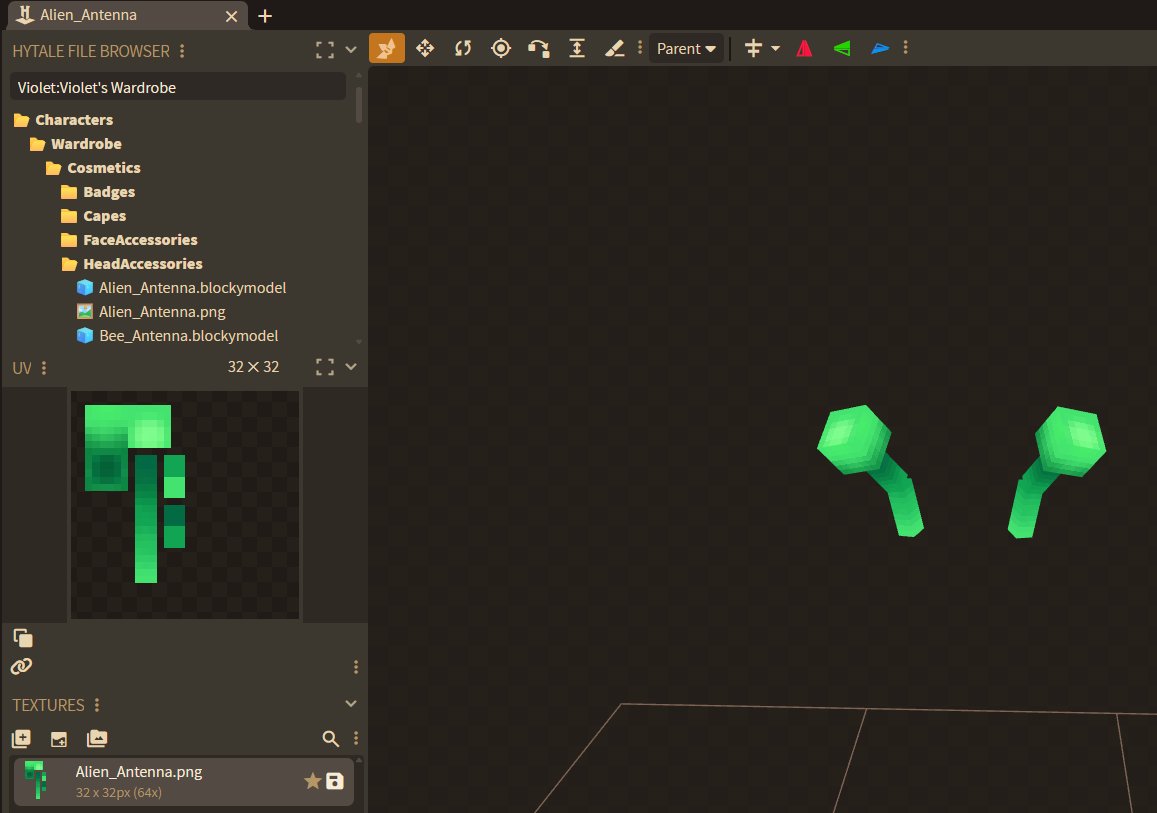The image size is (1157, 813).
Task: Open the Parent transform space dropdown
Action: pyautogui.click(x=686, y=49)
